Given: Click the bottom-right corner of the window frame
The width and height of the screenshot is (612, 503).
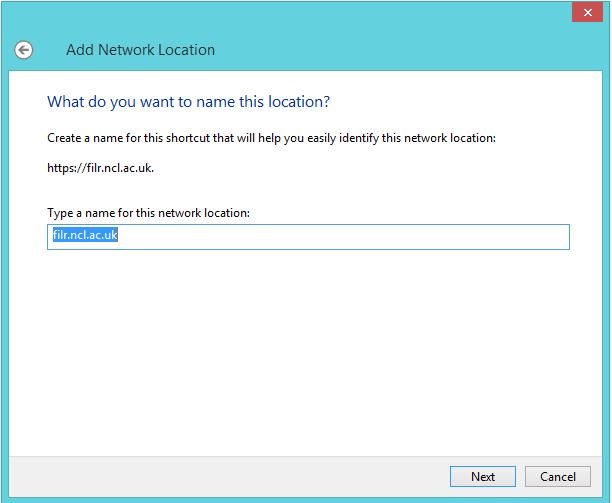Looking at the screenshot, I should pyautogui.click(x=607, y=498).
